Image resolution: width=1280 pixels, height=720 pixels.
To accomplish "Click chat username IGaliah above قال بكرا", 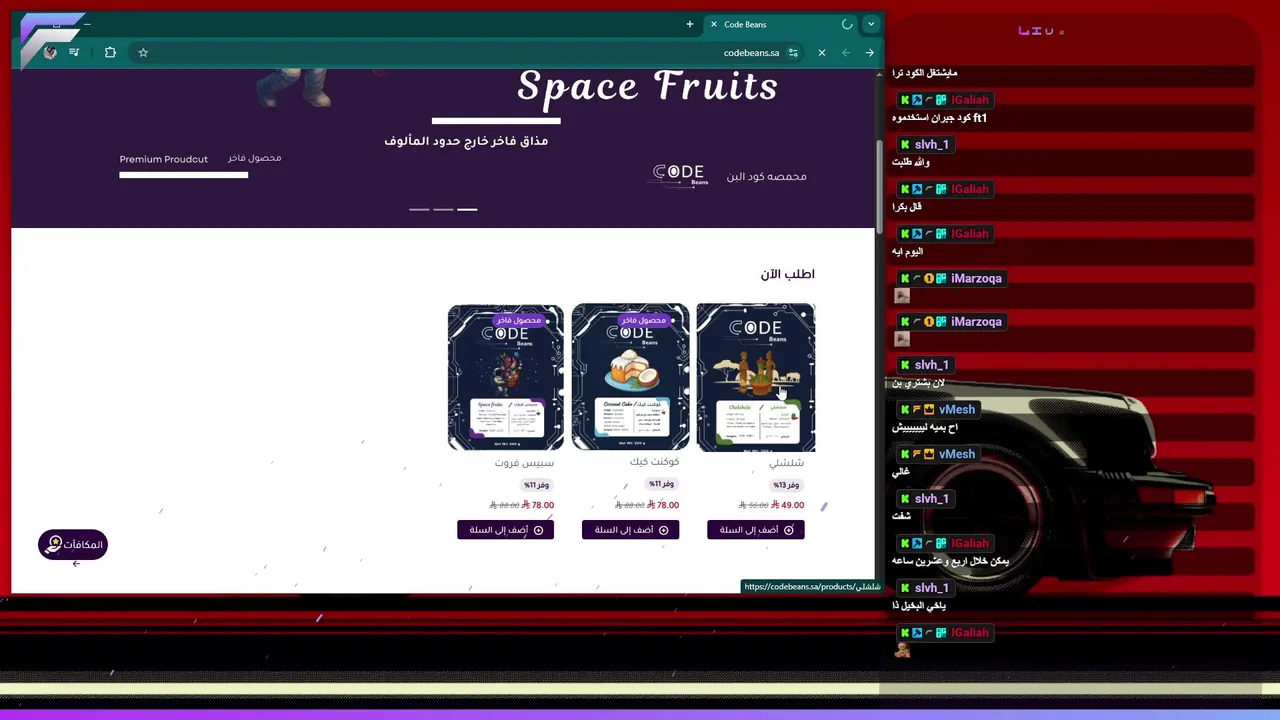I will point(969,189).
